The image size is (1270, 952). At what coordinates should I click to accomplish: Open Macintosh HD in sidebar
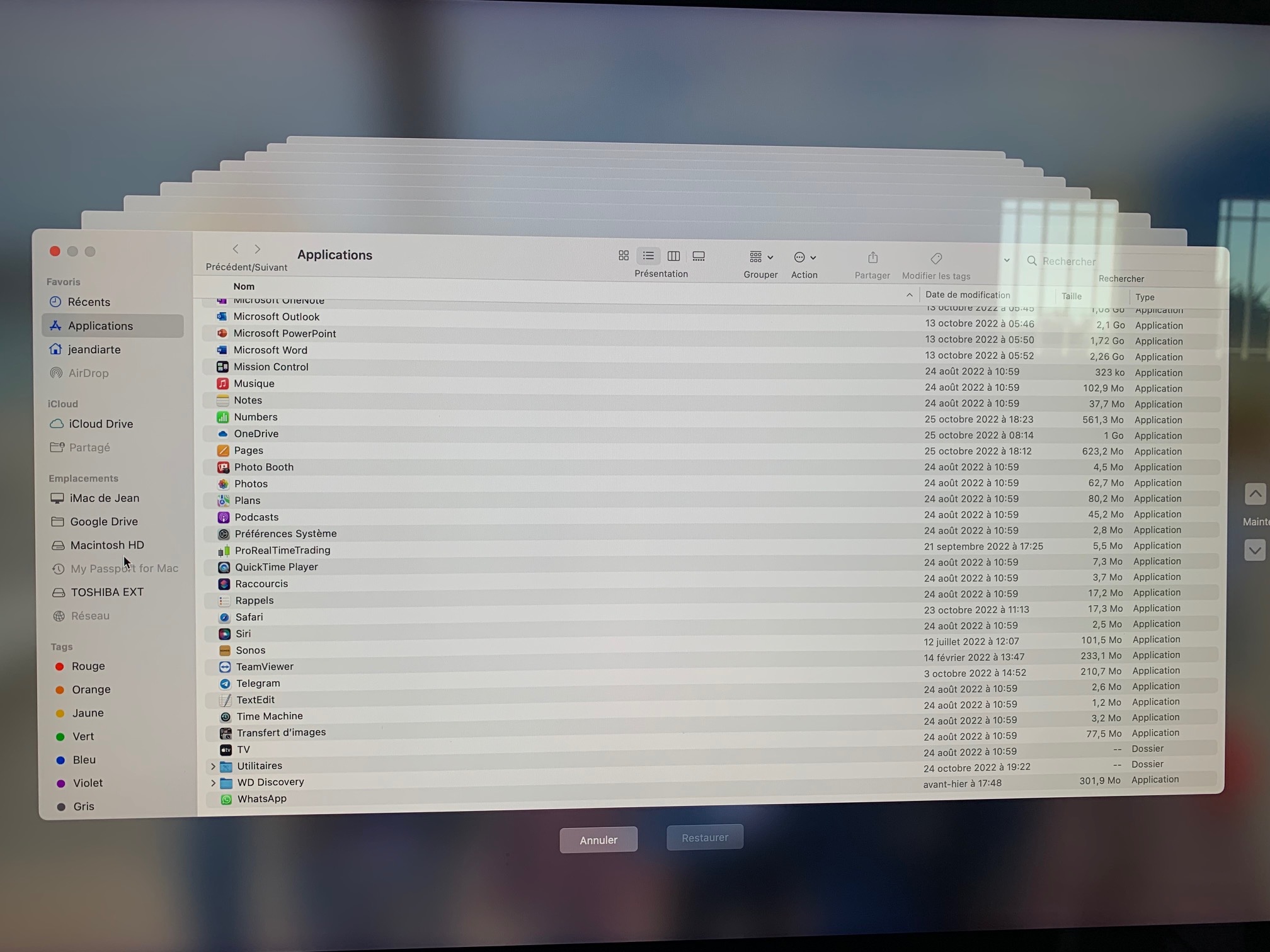(x=106, y=545)
